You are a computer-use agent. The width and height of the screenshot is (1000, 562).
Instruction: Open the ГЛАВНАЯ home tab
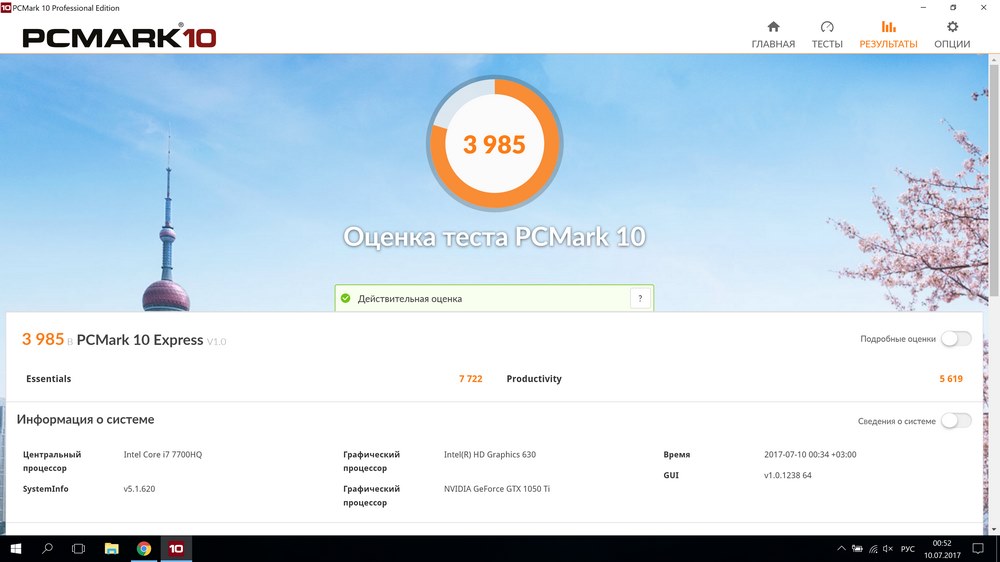coord(773,34)
